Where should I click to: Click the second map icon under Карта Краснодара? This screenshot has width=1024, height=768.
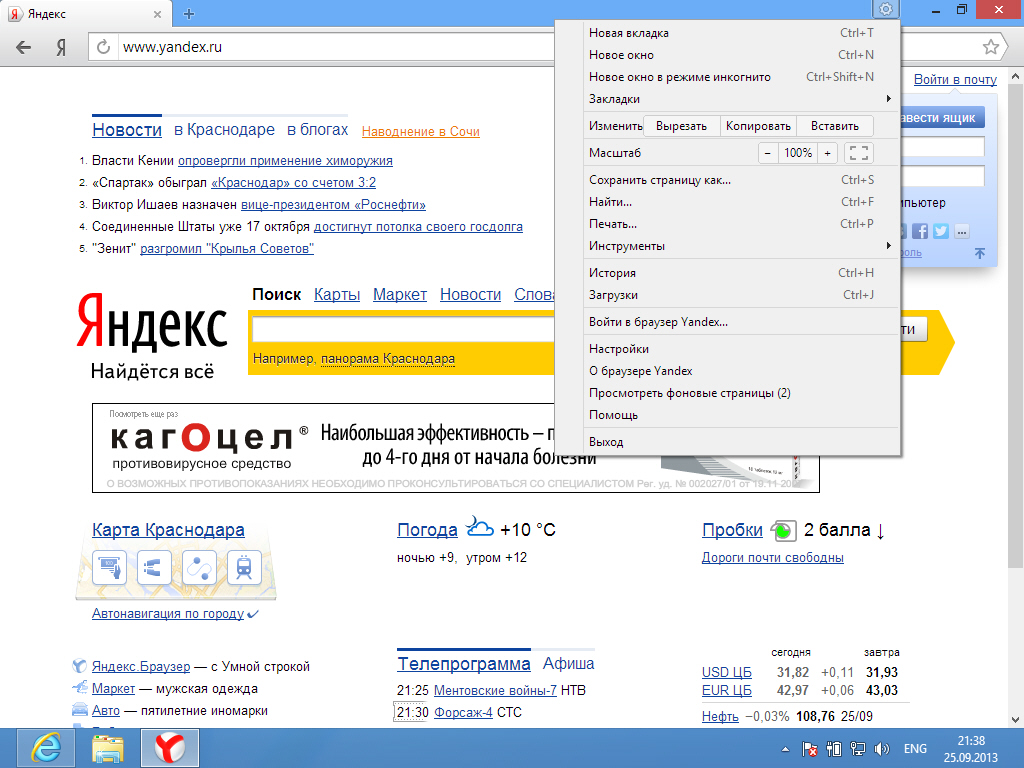pos(154,567)
